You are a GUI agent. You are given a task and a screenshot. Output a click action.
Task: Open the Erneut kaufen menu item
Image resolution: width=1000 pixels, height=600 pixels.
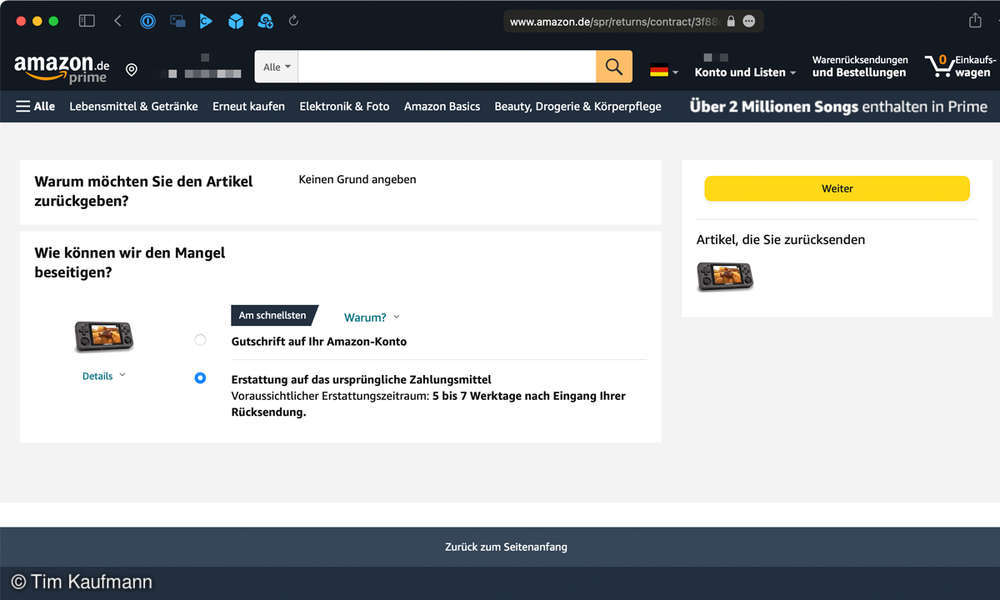pos(248,106)
